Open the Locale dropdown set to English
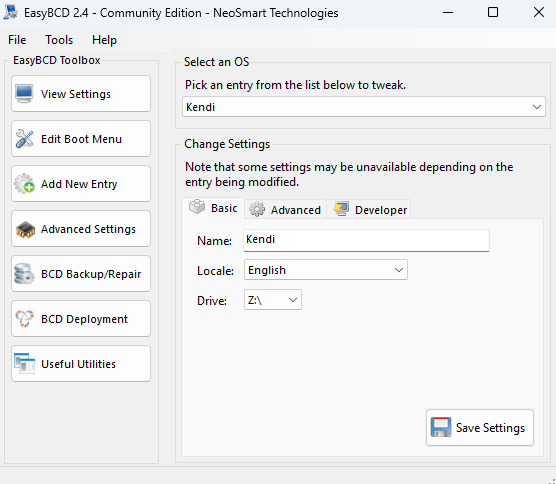Viewport: 556px width, 484px height. pyautogui.click(x=326, y=270)
